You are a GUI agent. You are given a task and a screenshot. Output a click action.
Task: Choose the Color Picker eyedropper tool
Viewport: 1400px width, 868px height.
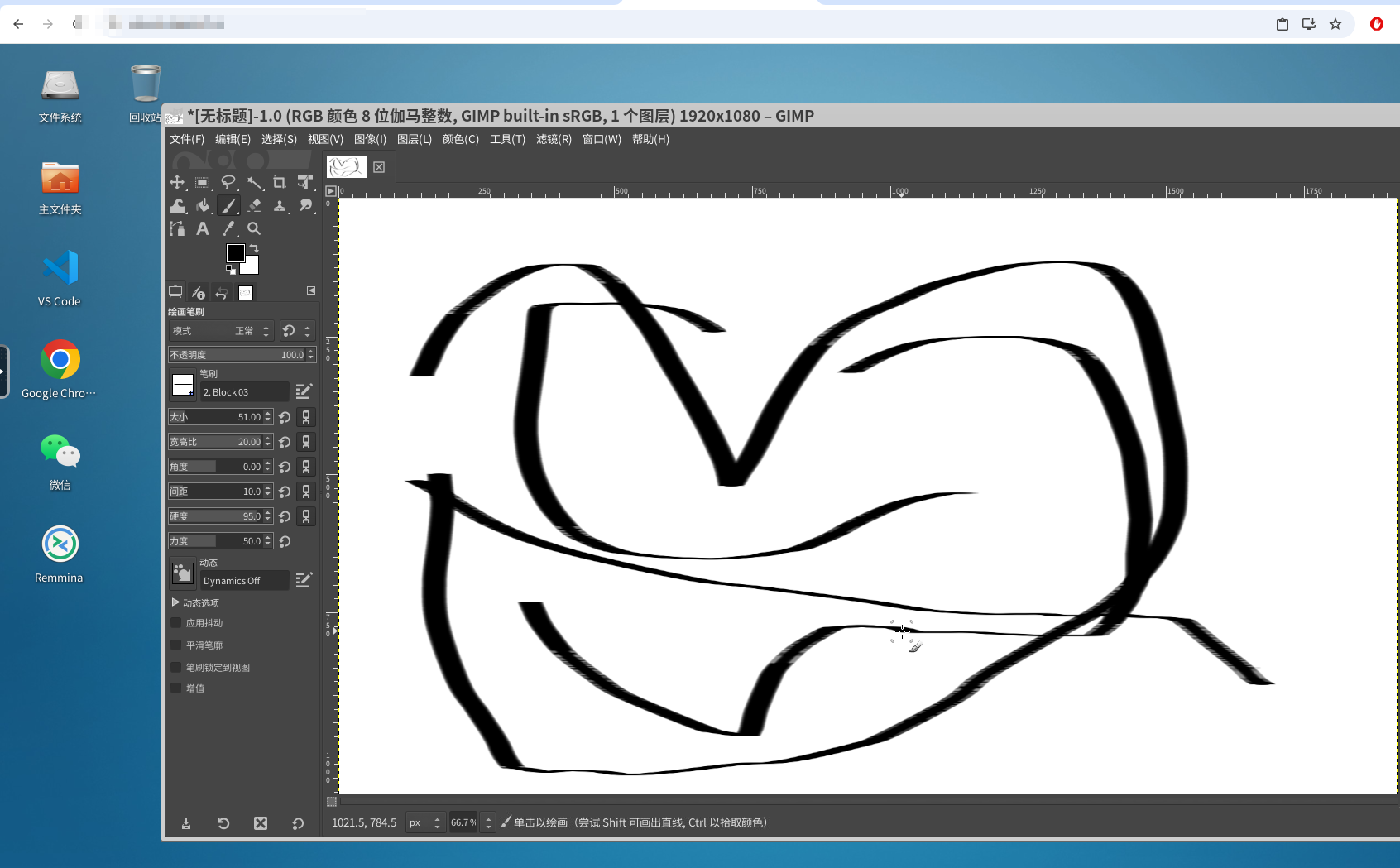pyautogui.click(x=228, y=229)
